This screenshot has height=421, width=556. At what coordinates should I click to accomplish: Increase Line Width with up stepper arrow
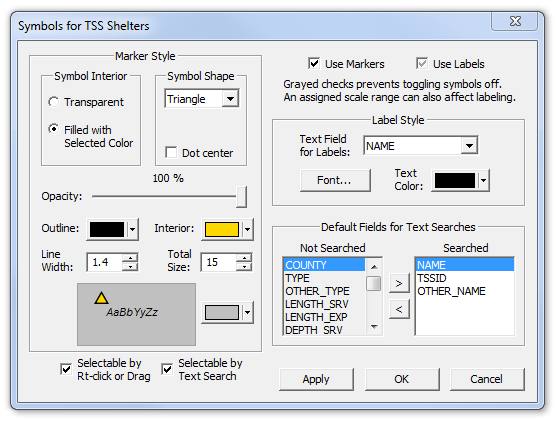[130, 258]
